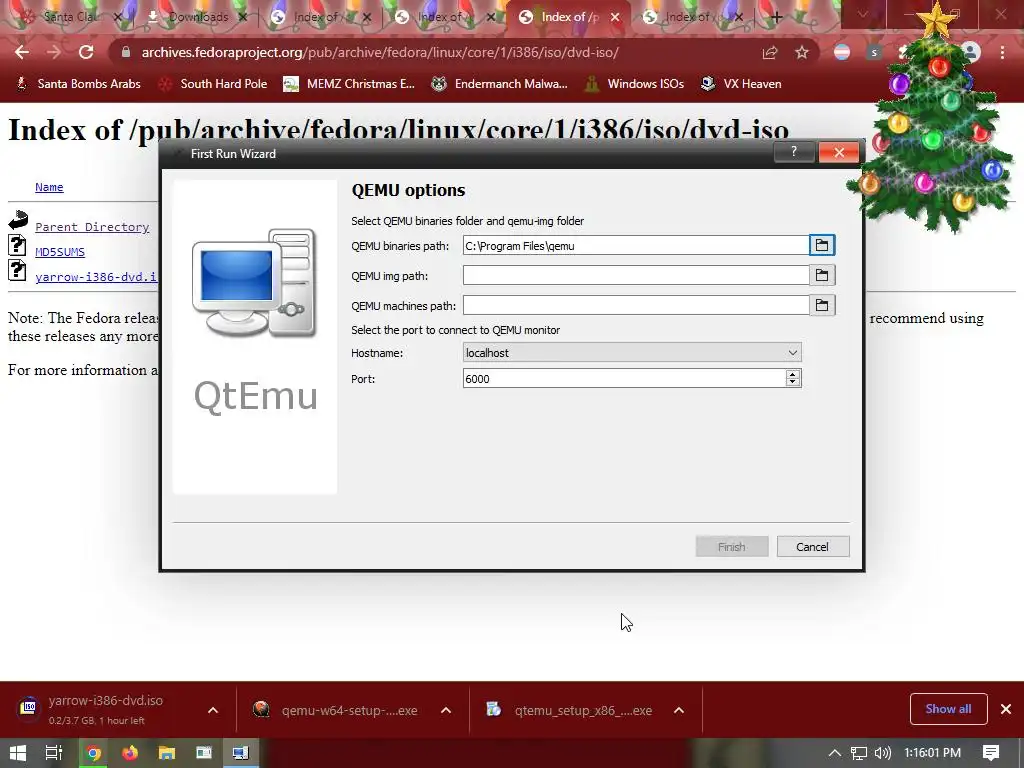
Task: Click the qemu-w64-setup exe download item
Action: [x=336, y=710]
